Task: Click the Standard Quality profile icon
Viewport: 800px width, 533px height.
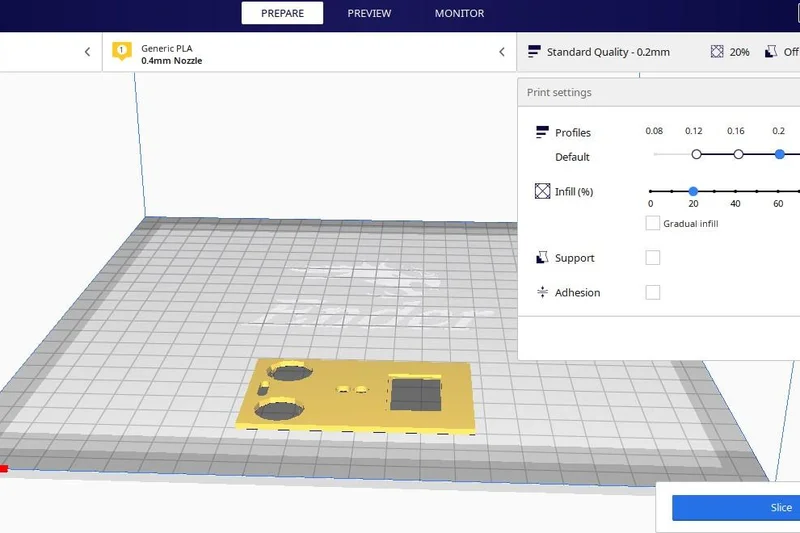Action: click(534, 52)
